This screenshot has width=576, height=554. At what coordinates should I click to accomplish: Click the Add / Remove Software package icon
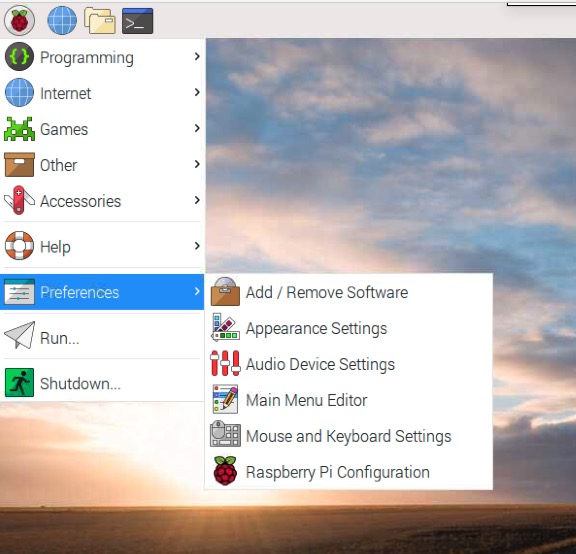225,292
